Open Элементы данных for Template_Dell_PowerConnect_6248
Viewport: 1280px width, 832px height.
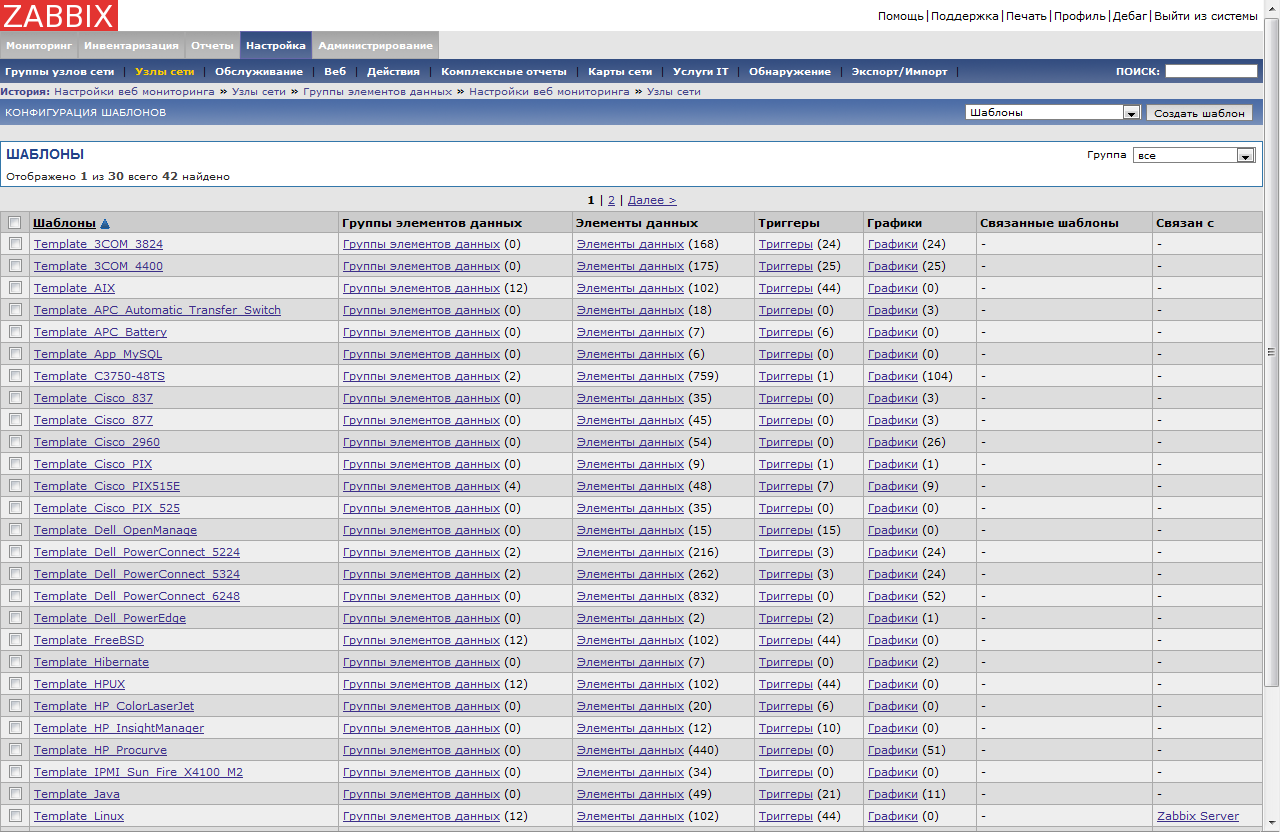(x=630, y=596)
